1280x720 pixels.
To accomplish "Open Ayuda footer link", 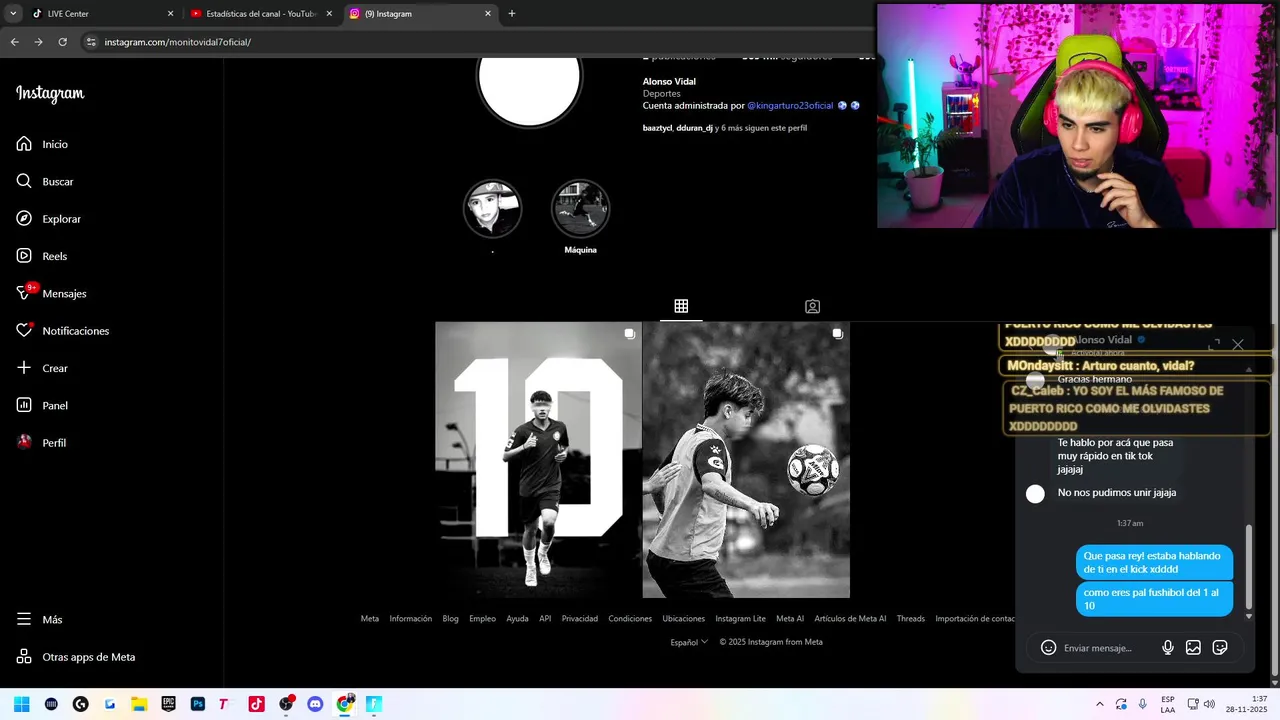I will pyautogui.click(x=517, y=619).
